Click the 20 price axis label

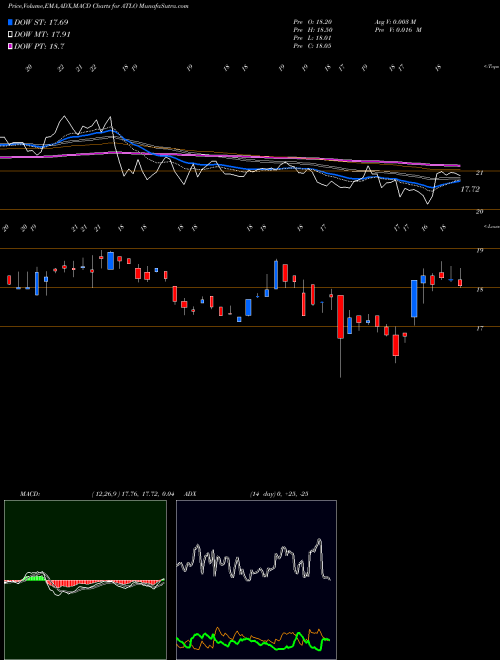click(x=479, y=211)
